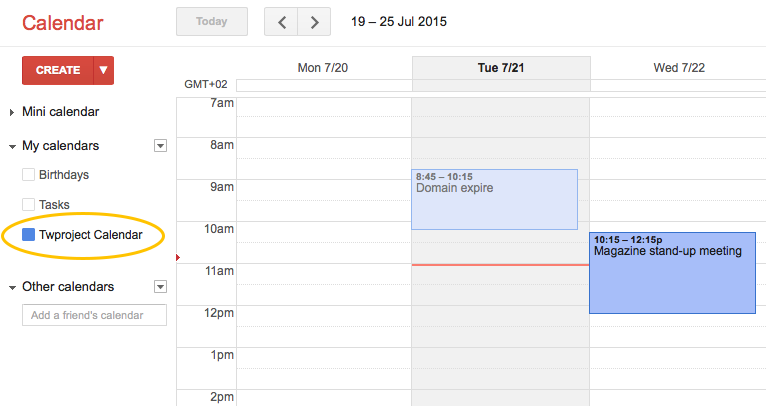Select the Twproject Calendar label

[91, 235]
